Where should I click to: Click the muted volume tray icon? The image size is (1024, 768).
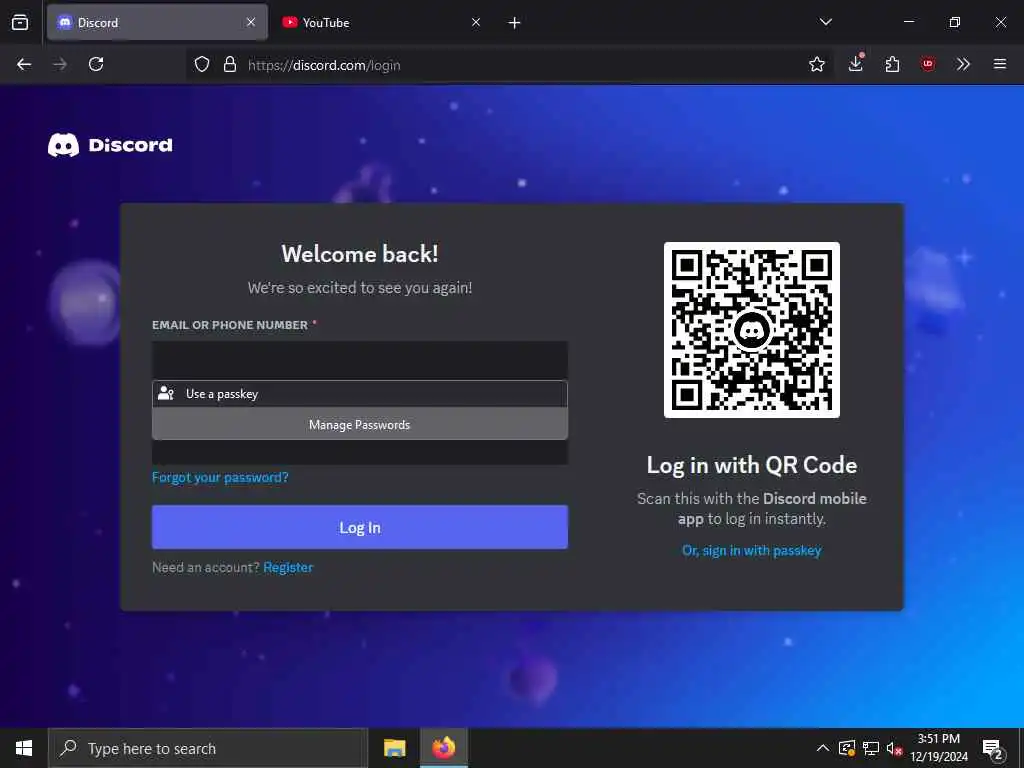(x=894, y=748)
